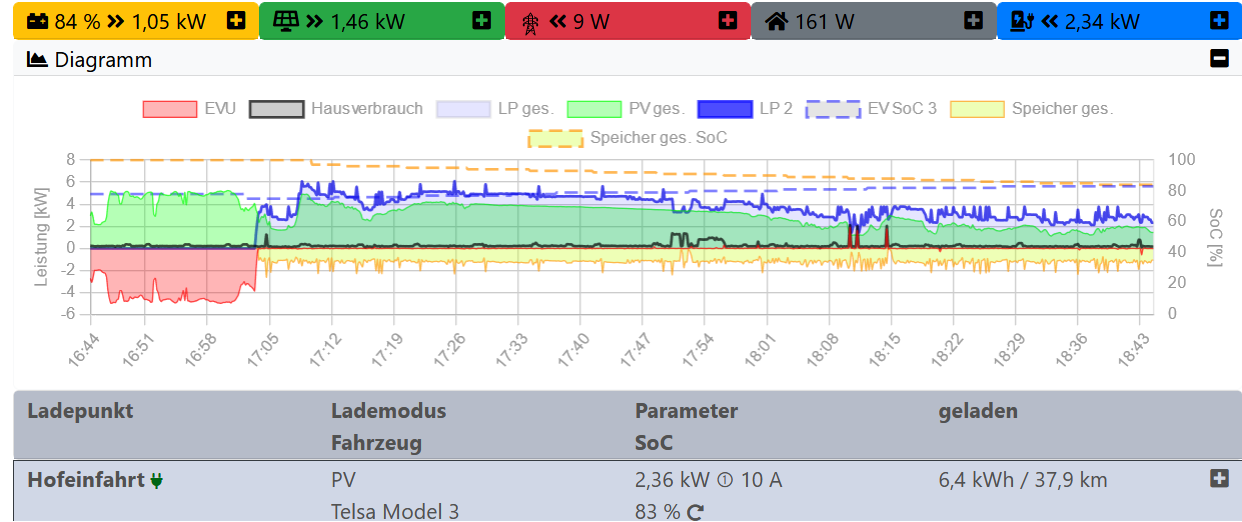1242x522 pixels.
Task: Toggle Hausverbrauch series in chart legend
Action: [336, 108]
